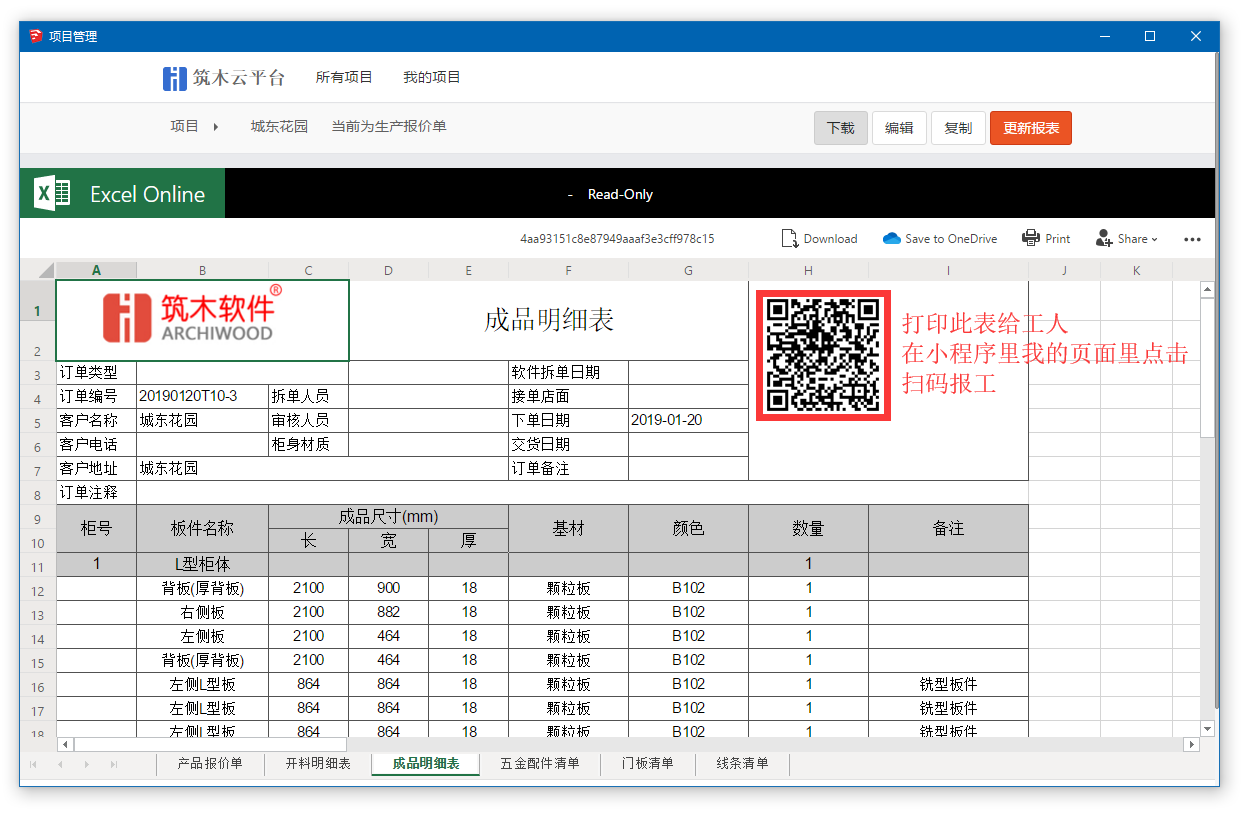
Task: Click the page's outer vertical scrollbar
Action: [x=1217, y=378]
